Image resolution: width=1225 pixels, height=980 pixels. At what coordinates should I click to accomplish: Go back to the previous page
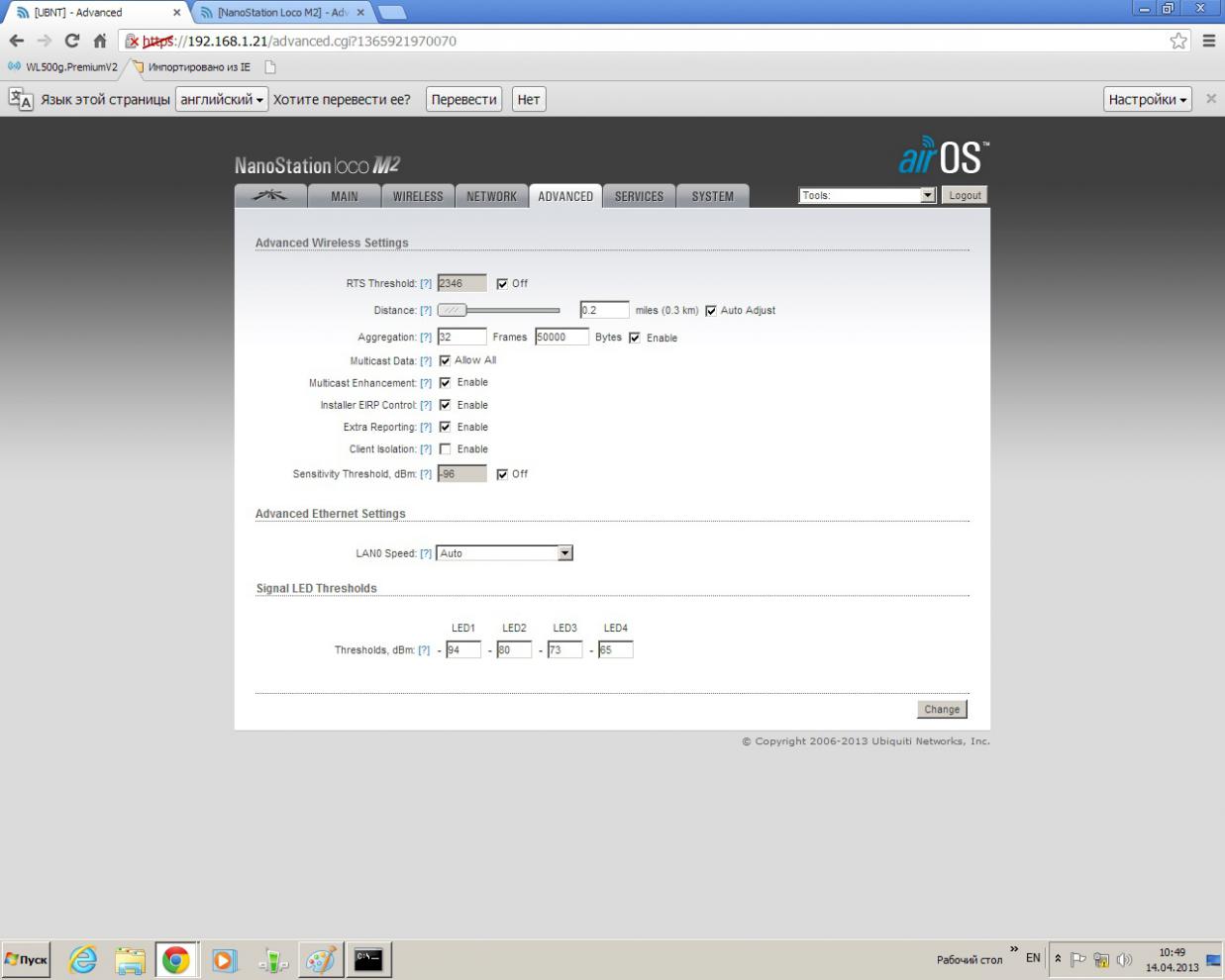click(x=17, y=41)
